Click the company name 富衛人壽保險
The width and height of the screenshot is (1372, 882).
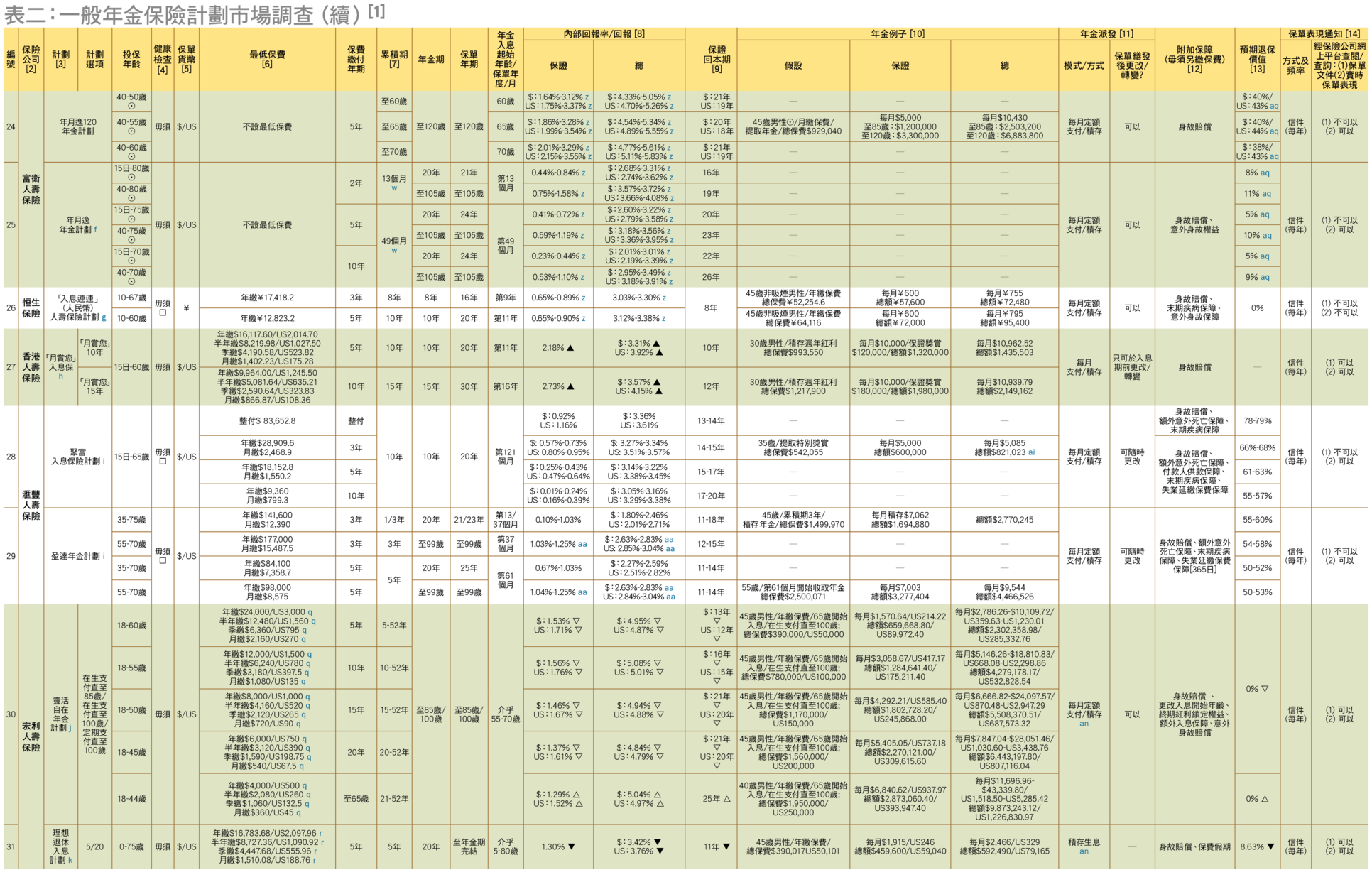point(31,189)
